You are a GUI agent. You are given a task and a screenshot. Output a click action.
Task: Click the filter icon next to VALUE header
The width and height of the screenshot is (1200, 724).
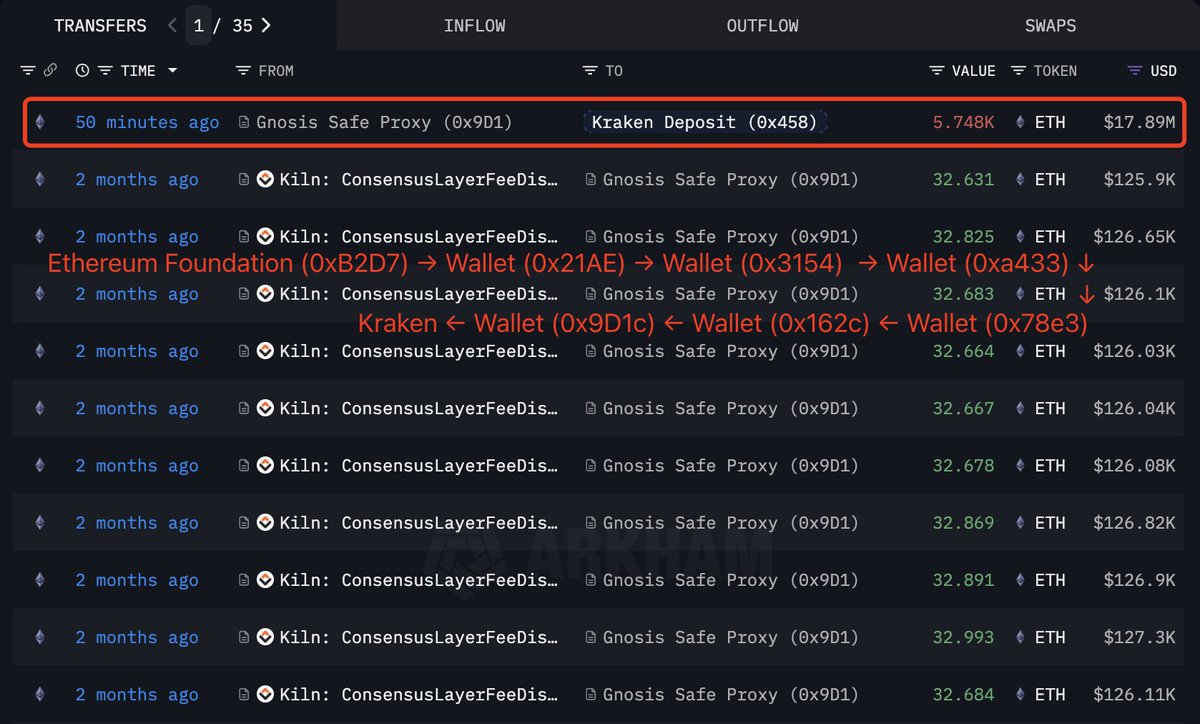coord(937,70)
